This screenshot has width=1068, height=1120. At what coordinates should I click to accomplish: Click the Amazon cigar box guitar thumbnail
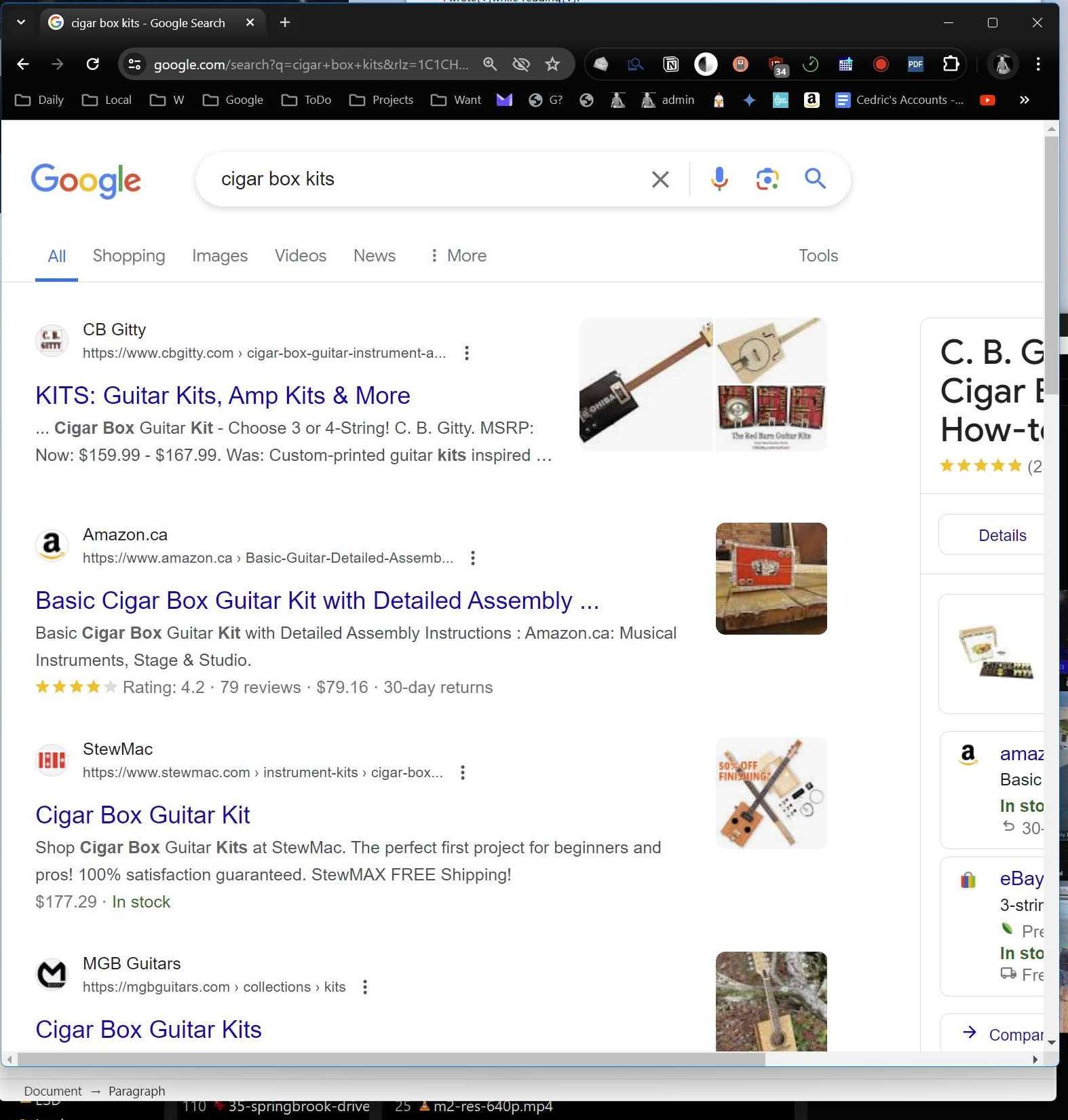[x=771, y=578]
